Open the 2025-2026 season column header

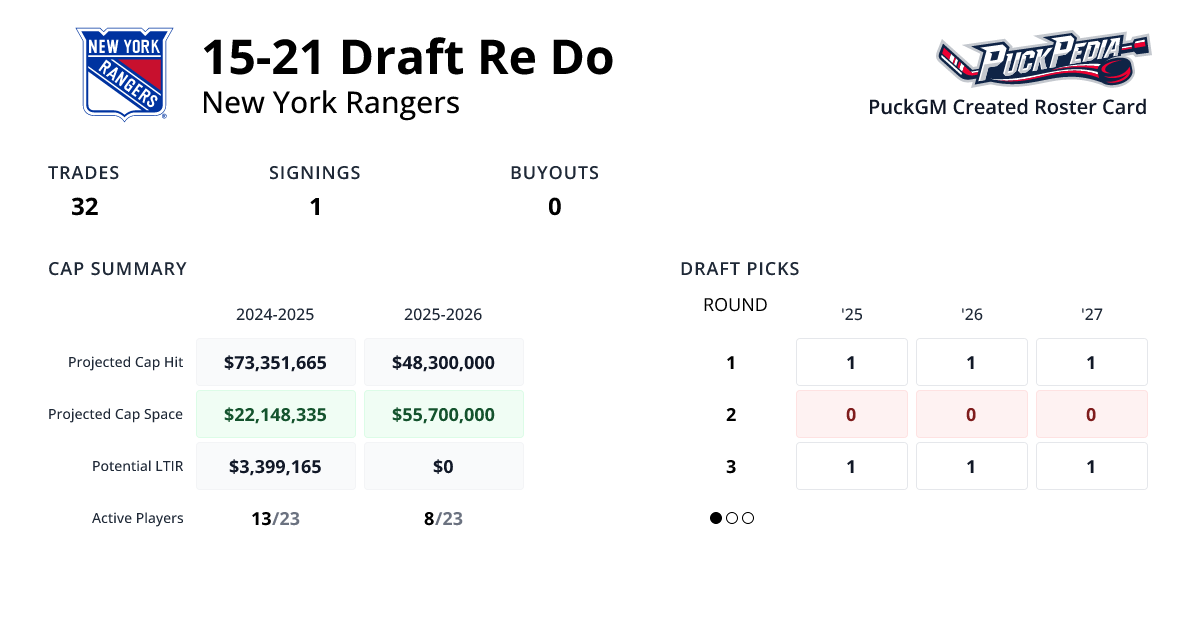[x=443, y=313]
